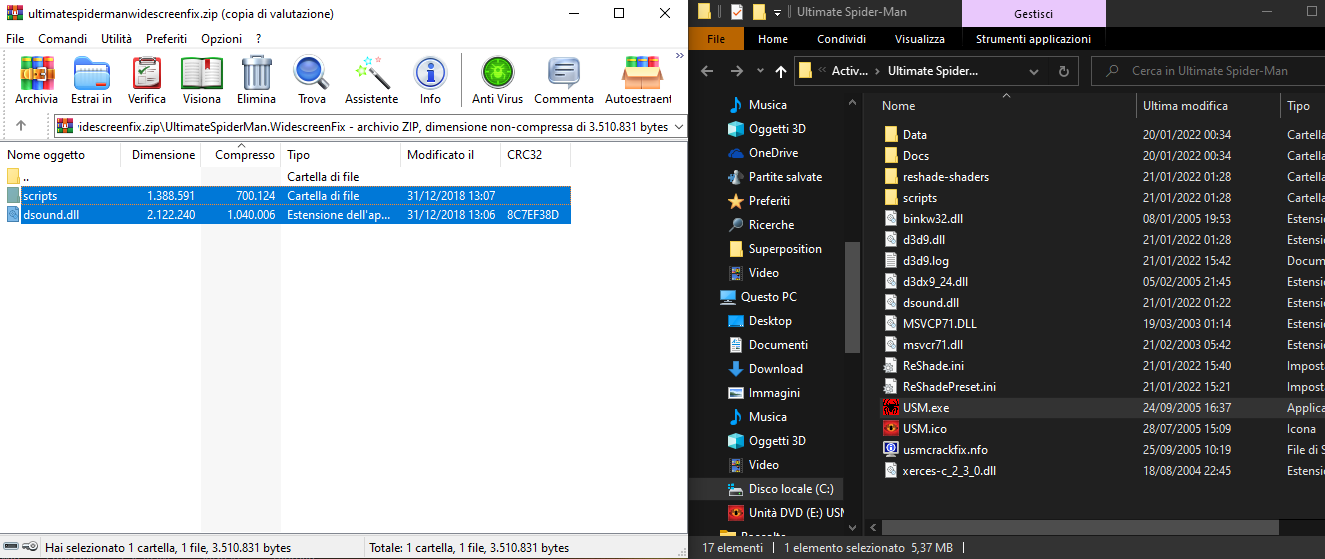Expand hidden breadcrumb folders before Activ...
Image resolution: width=1325 pixels, height=559 pixels.
point(822,71)
